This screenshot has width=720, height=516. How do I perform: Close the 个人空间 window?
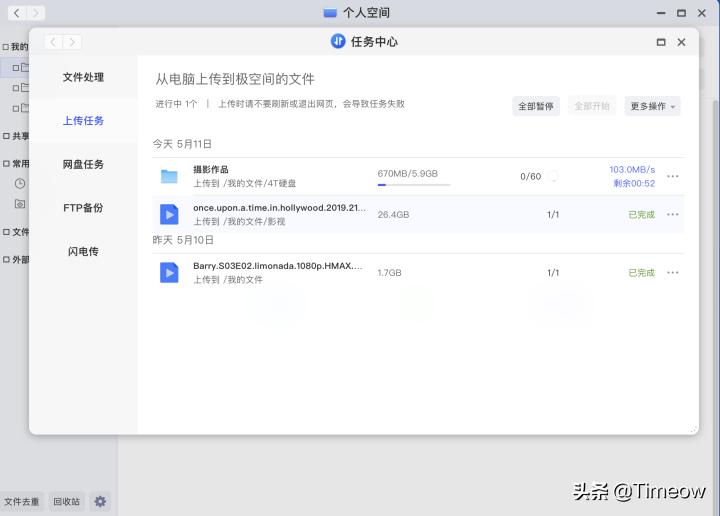(702, 13)
